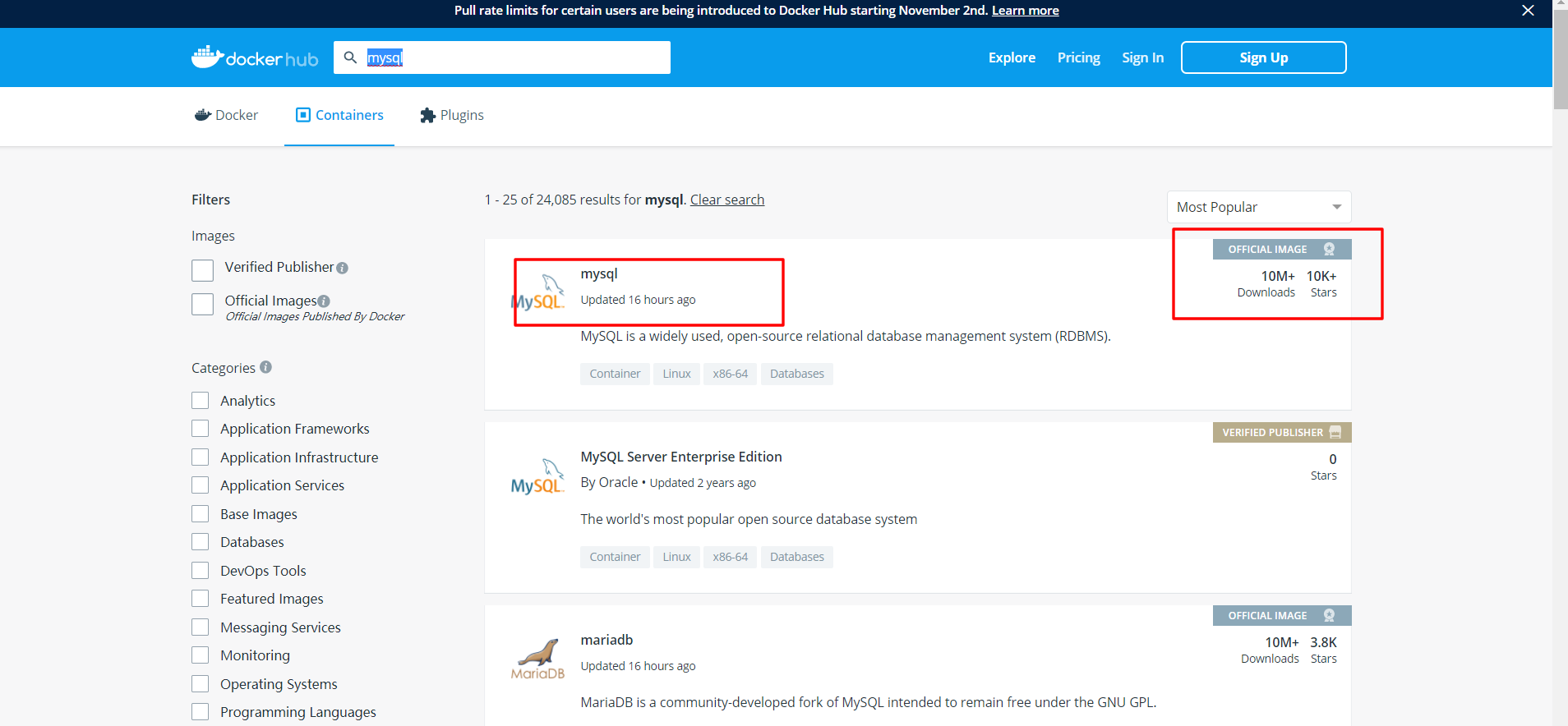Click the mysql card Container tag

pos(615,374)
